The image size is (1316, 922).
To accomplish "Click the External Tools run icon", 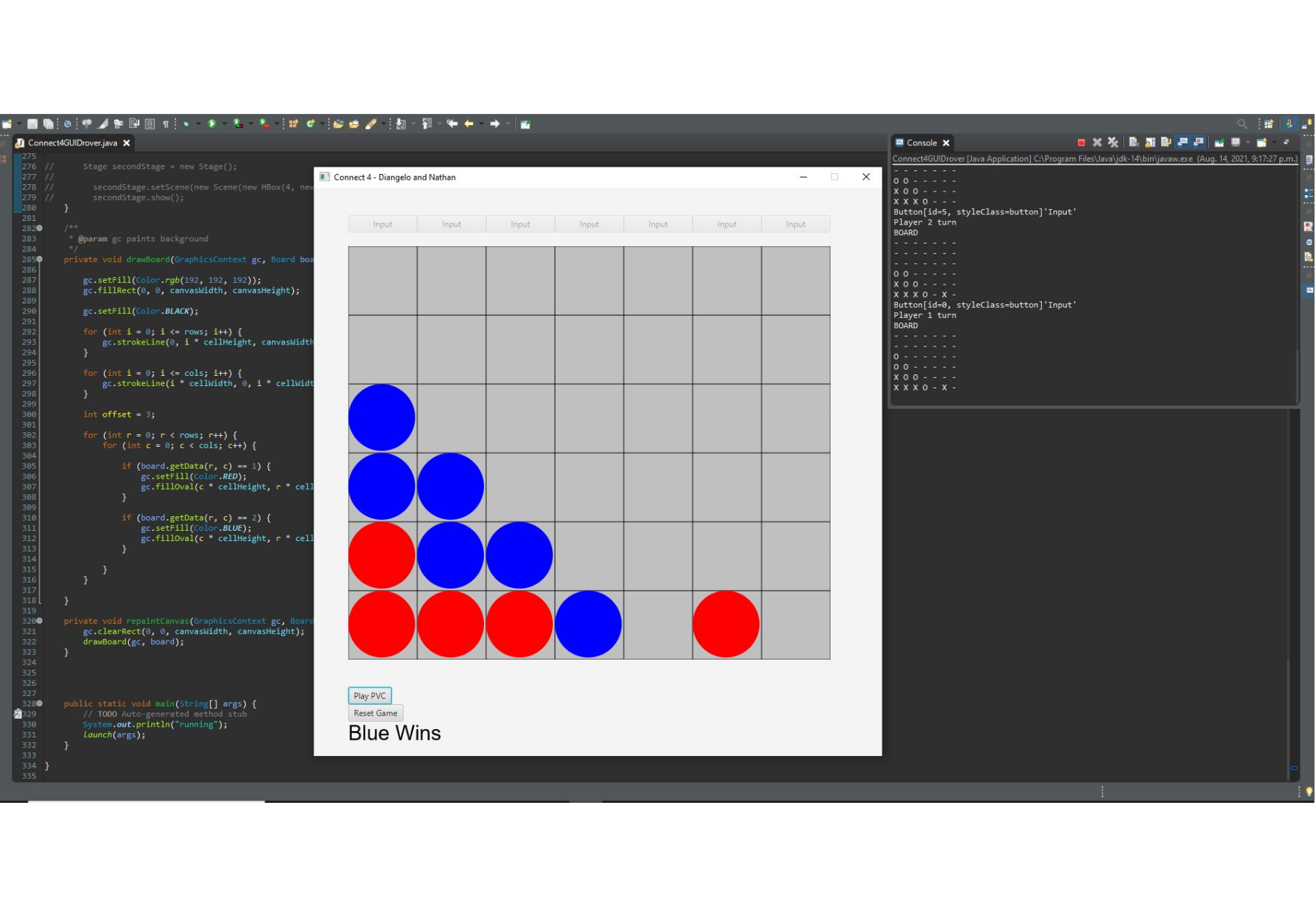I will (265, 124).
